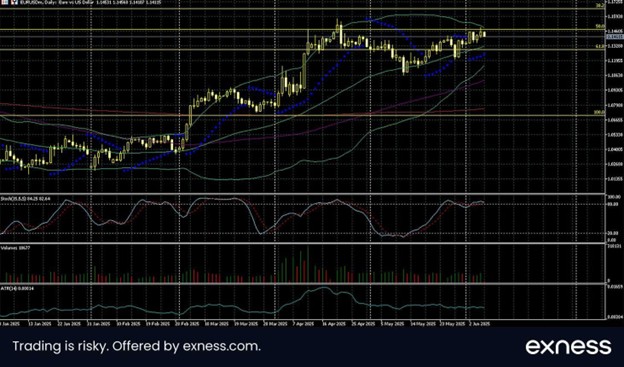Click the 13 Jan 2025 date on the time axis
Viewport: 624px width, 367px height.
click(x=39, y=324)
